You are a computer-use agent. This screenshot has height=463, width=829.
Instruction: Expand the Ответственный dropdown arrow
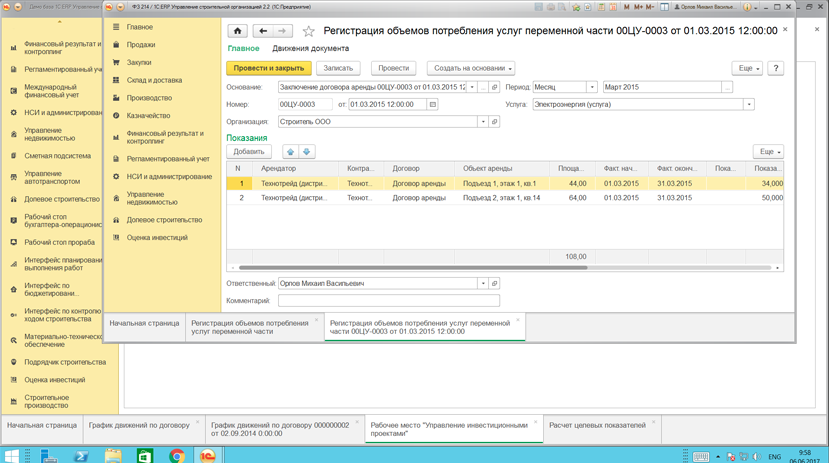tap(483, 284)
